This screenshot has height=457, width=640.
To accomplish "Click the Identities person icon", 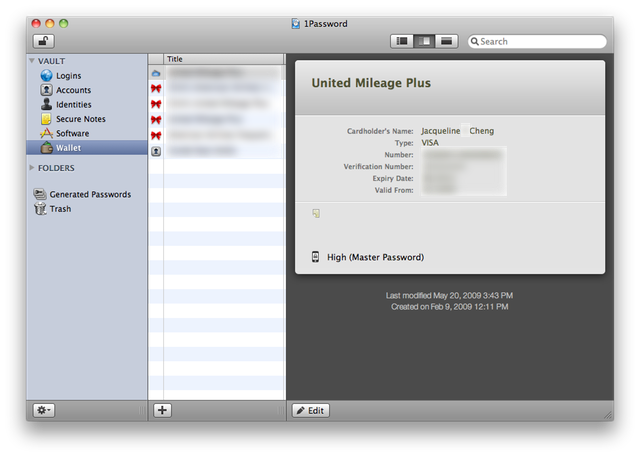I will point(47,104).
